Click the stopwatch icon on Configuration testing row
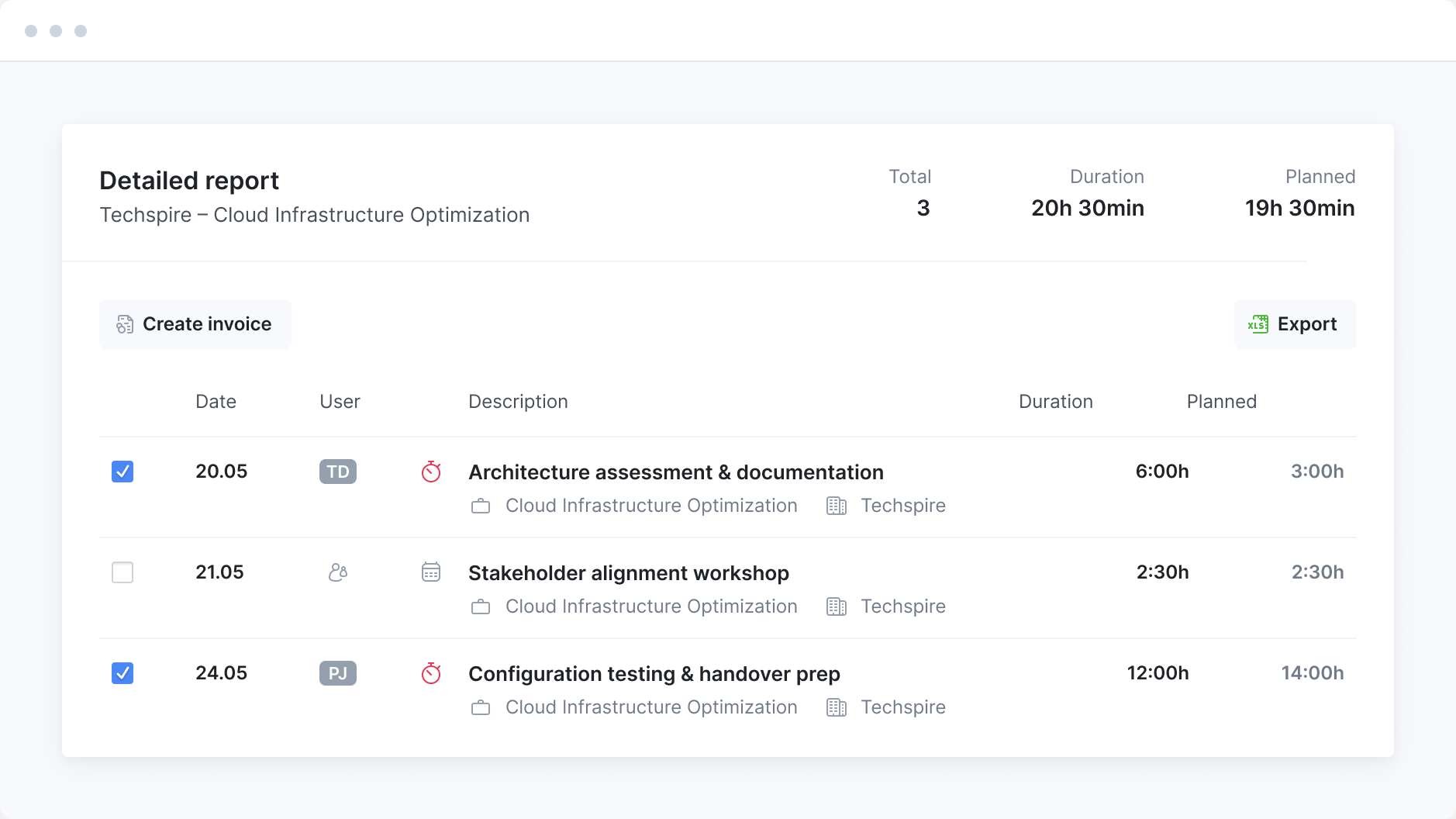This screenshot has width=1456, height=819. [x=431, y=673]
